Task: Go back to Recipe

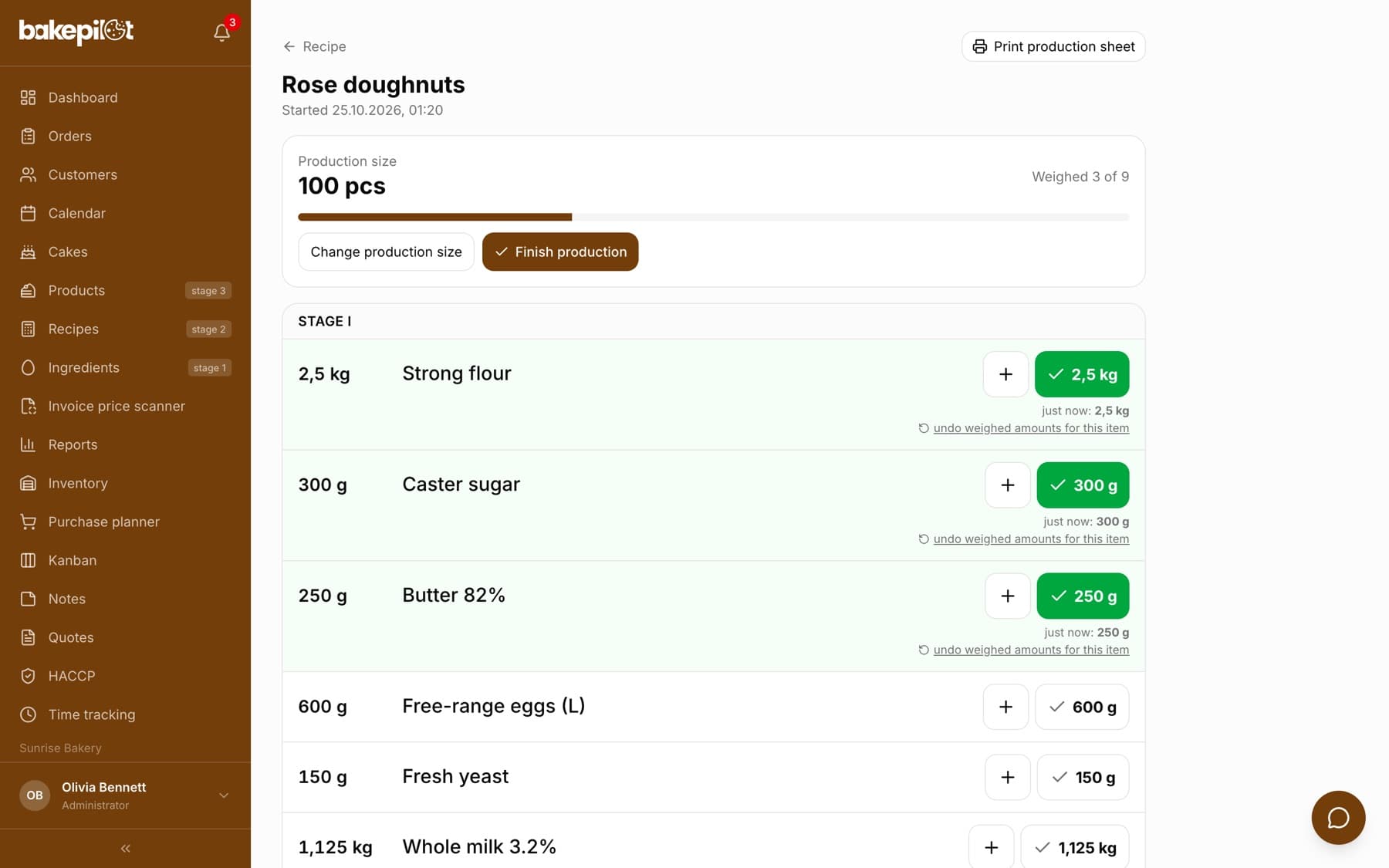Action: (314, 46)
